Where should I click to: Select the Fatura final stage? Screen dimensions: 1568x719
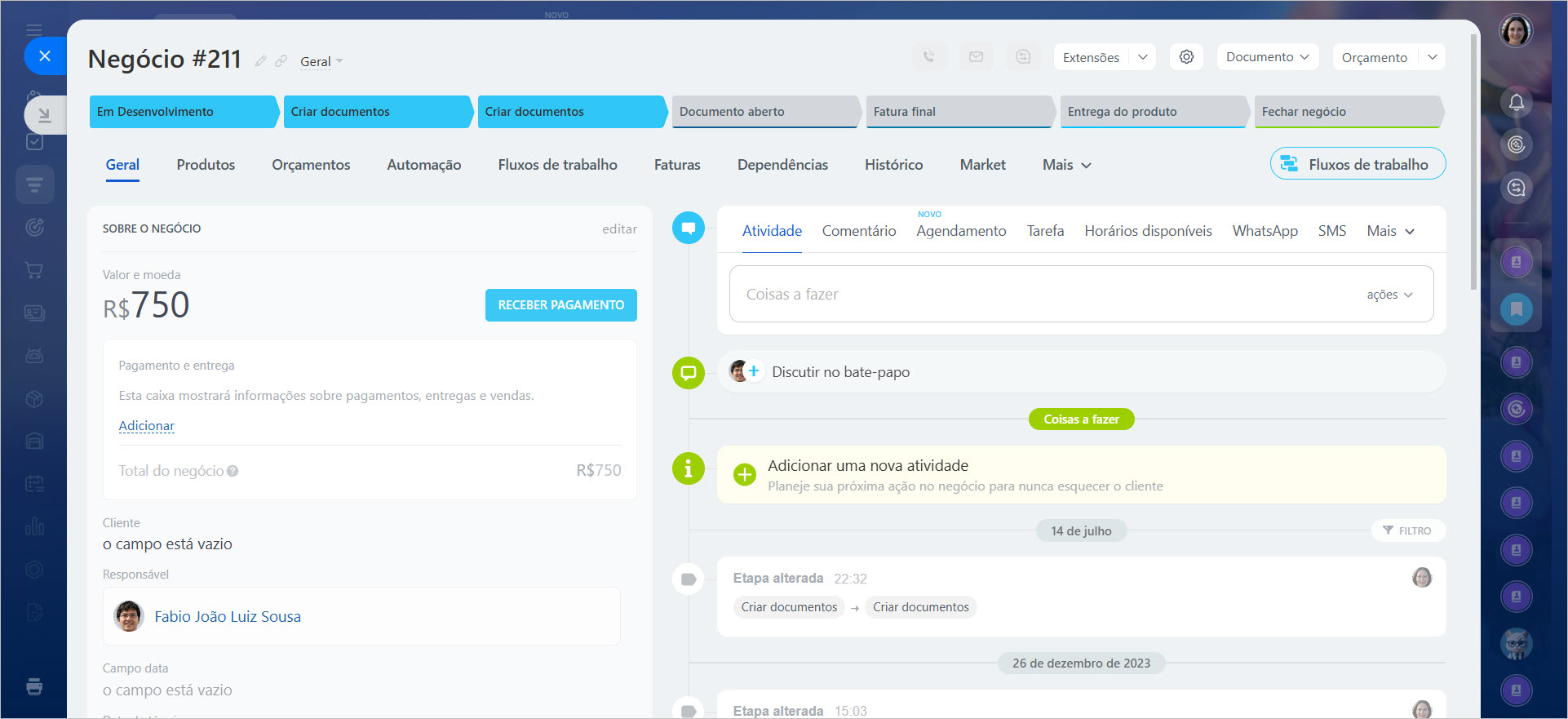pos(960,112)
